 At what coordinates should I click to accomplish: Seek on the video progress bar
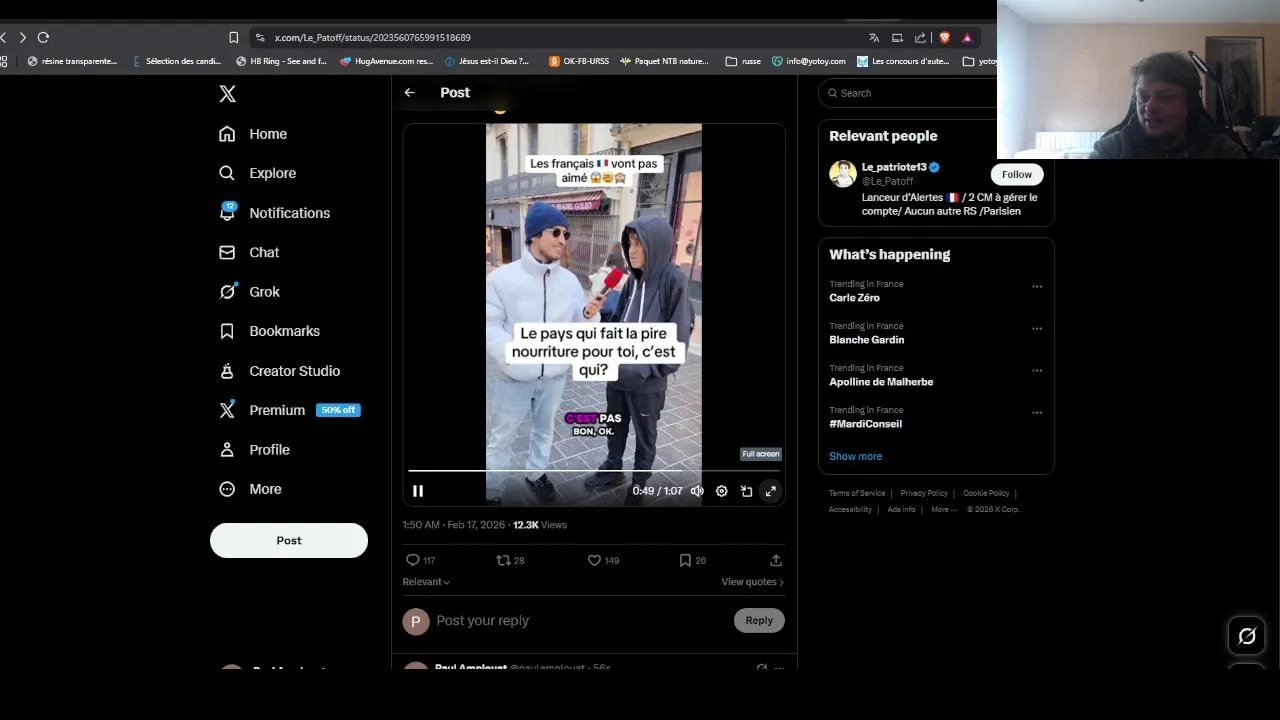pos(594,470)
